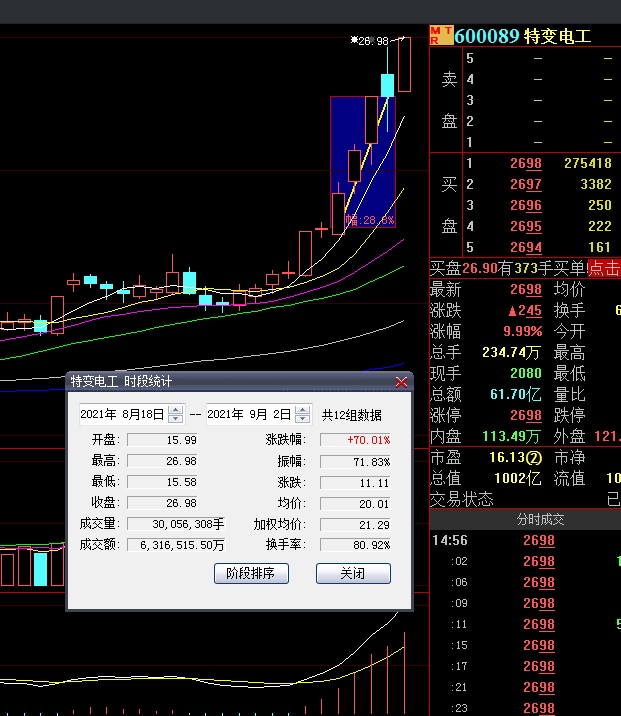This screenshot has width=621, height=716.
Task: Decrease the end date with down arrow
Action: 303,419
